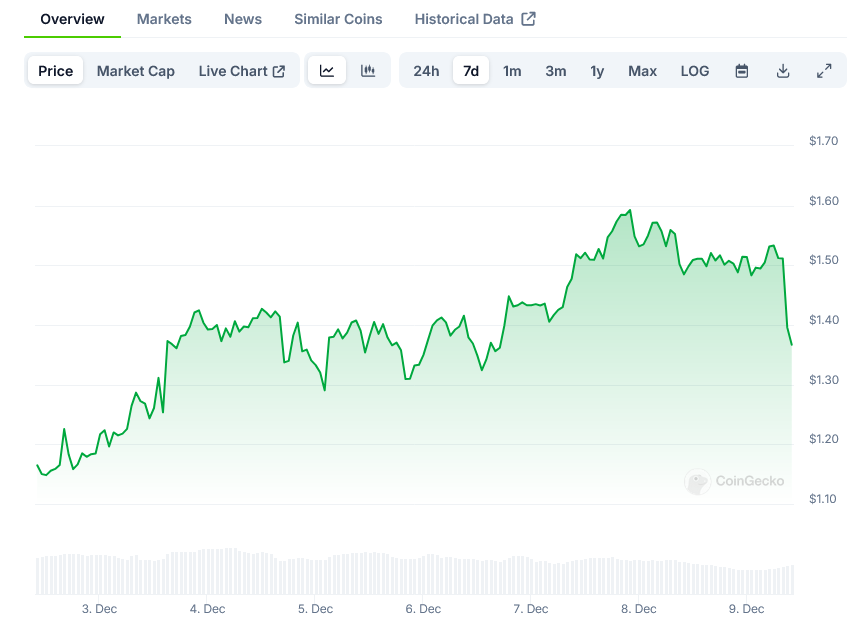Select Max time range

[643, 71]
